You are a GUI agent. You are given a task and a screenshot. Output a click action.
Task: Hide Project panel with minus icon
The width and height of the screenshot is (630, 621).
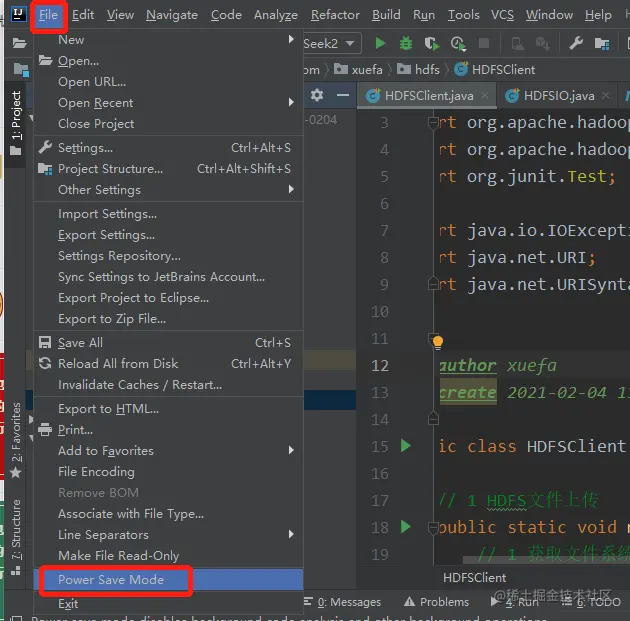pos(342,95)
